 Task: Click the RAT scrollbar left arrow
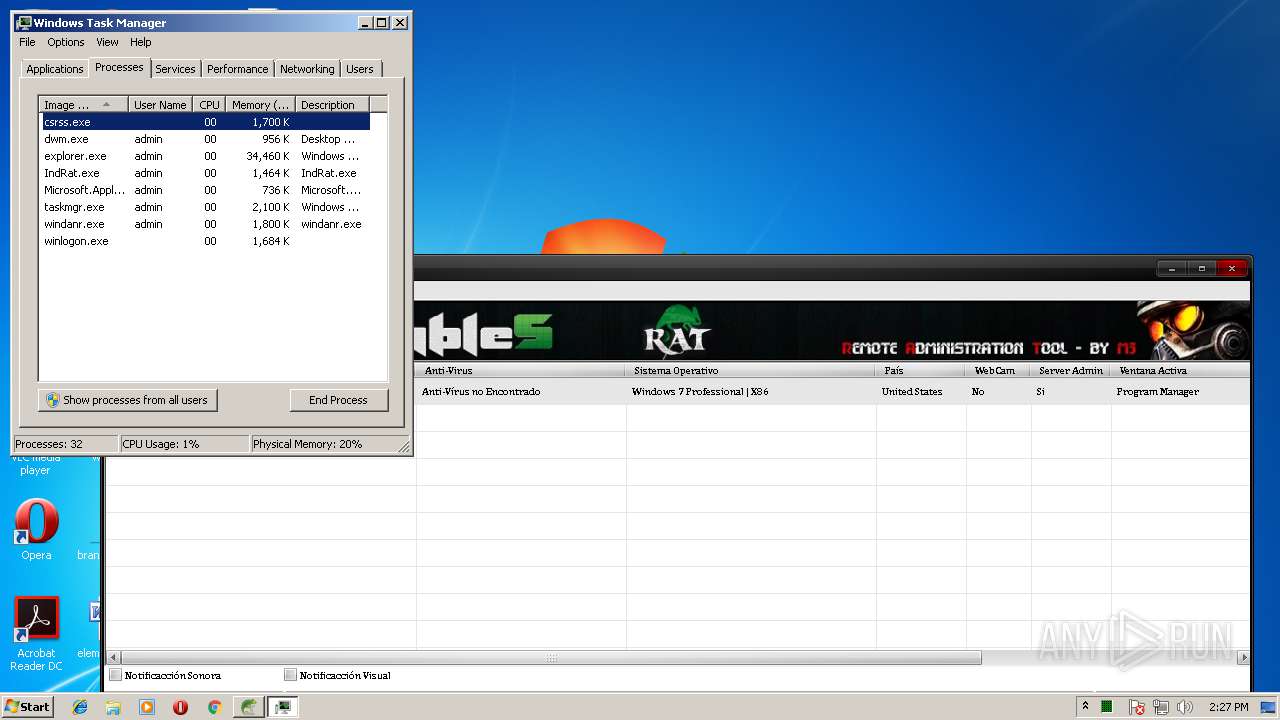pos(113,658)
